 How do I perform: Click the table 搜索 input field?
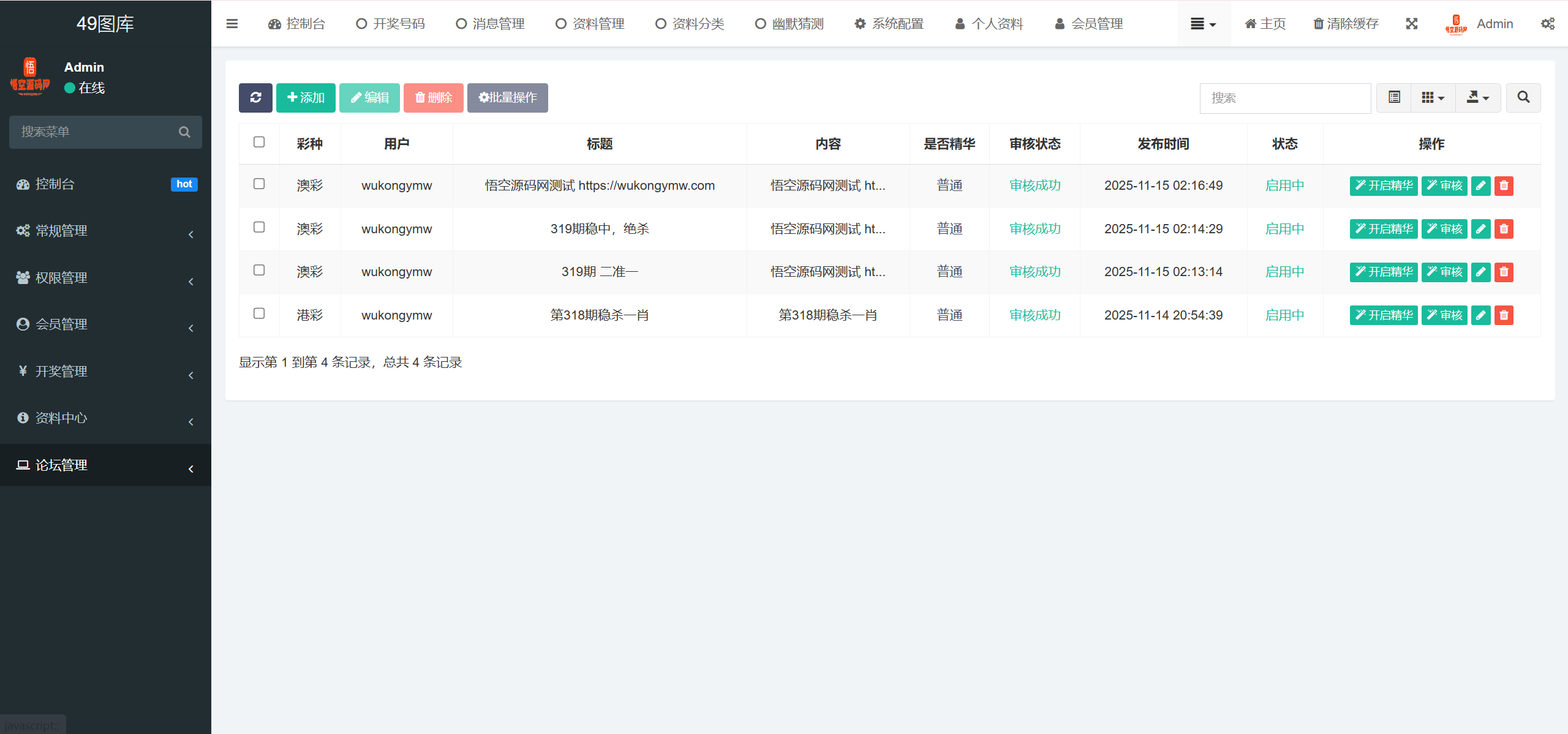[1284, 98]
